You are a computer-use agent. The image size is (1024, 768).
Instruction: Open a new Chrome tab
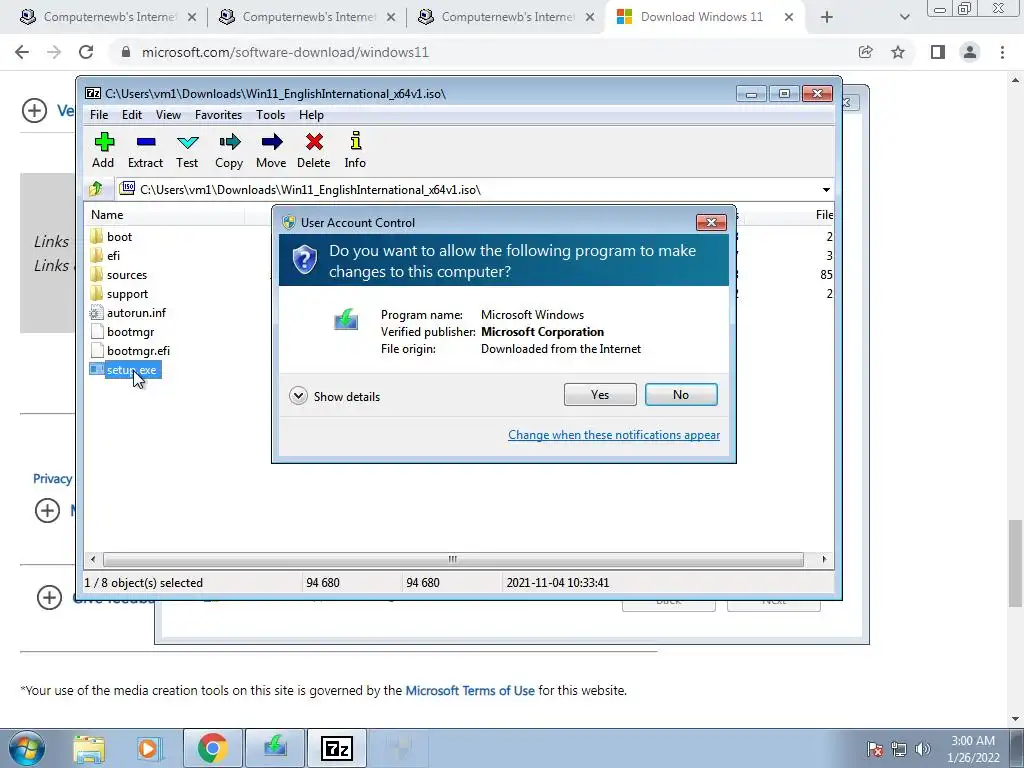click(827, 18)
